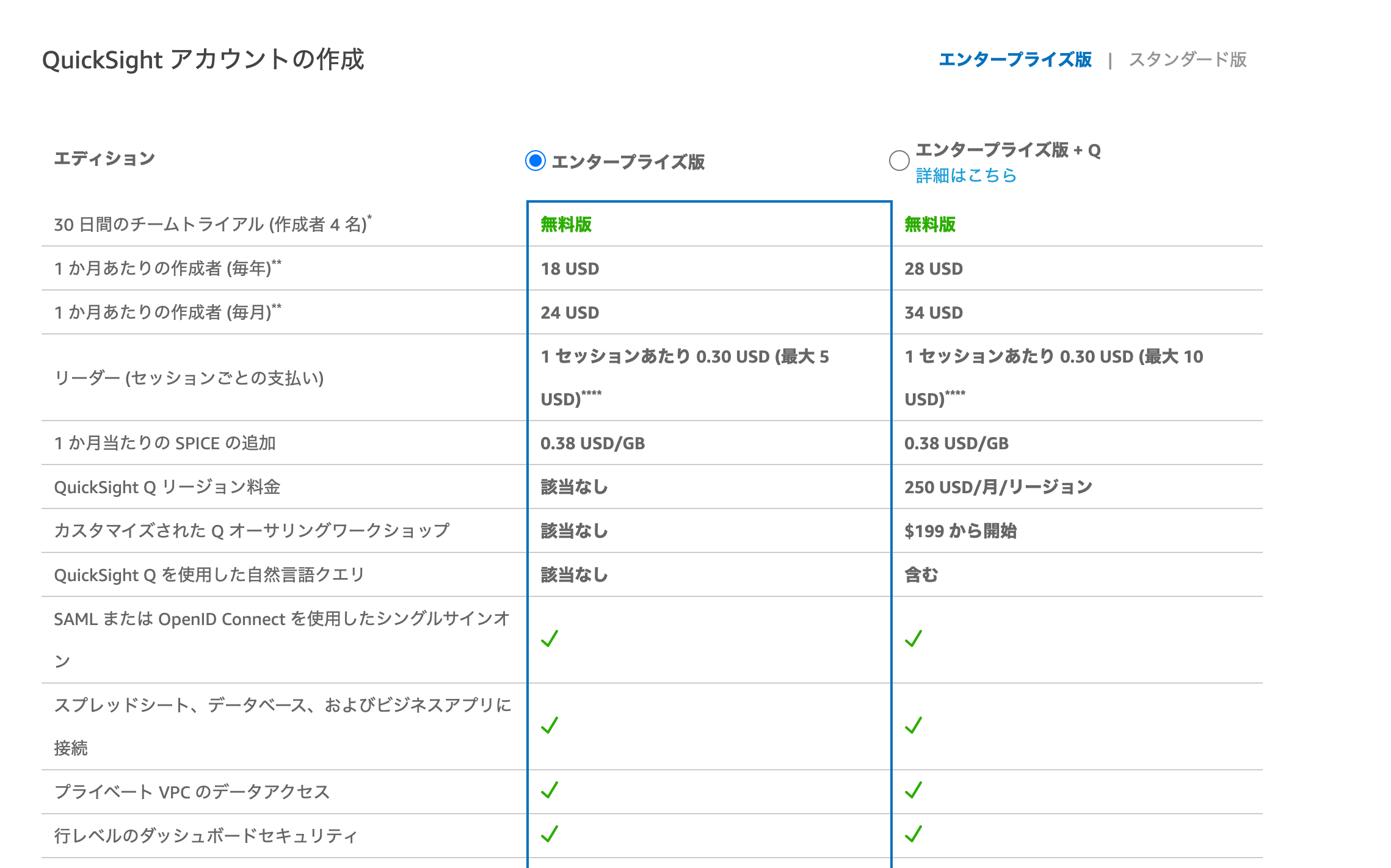The height and width of the screenshot is (868, 1391).
Task: Click the green 無料版 under Enterprise + Q column
Action: (x=930, y=225)
